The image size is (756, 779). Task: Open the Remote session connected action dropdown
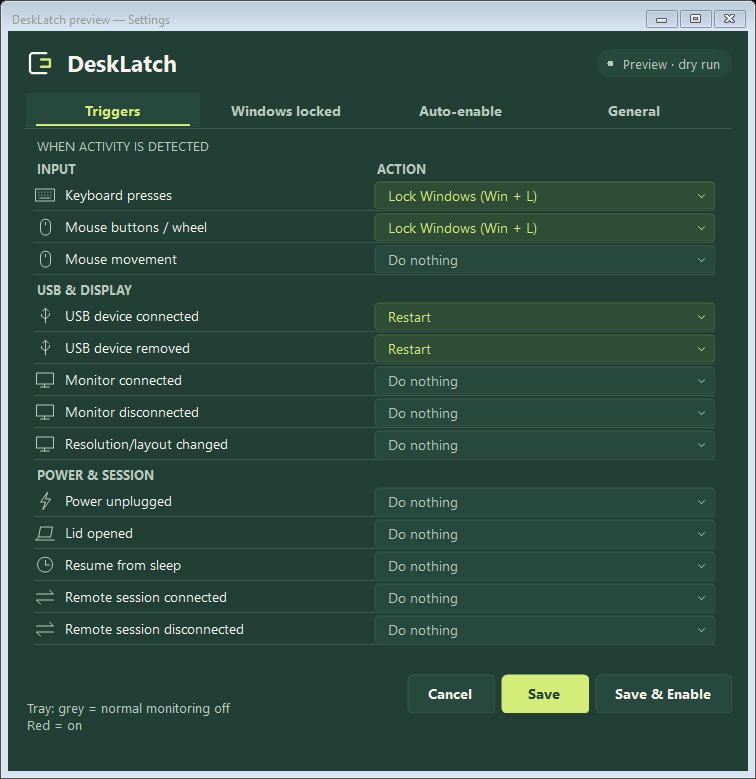(544, 598)
